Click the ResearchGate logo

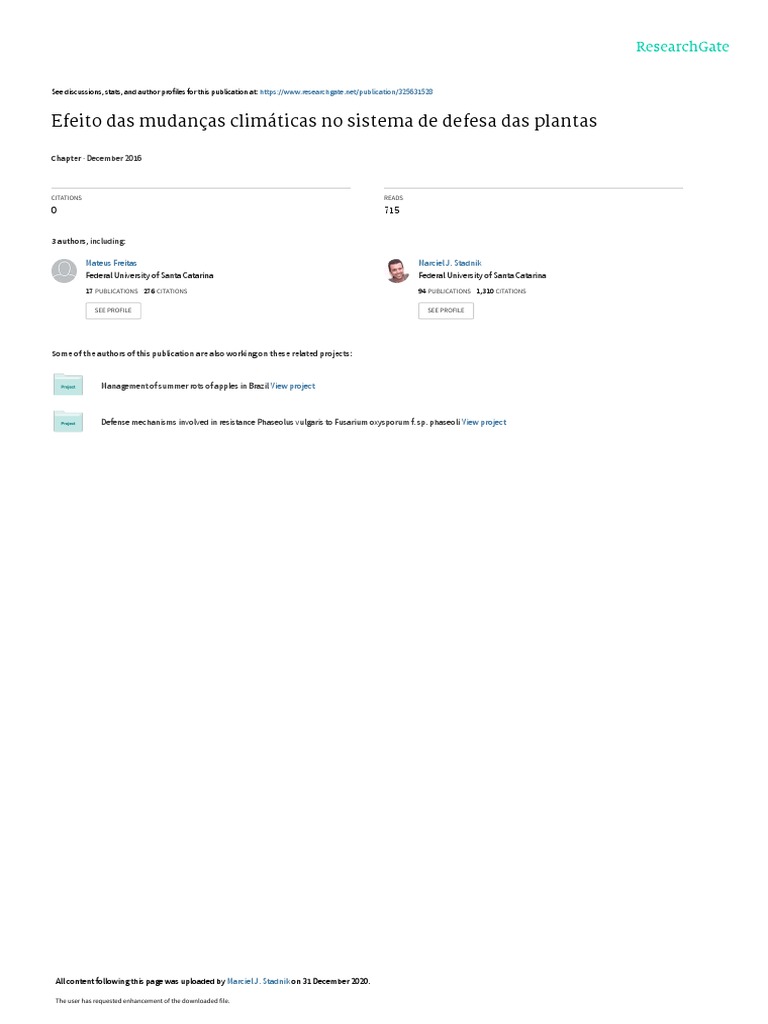click(x=682, y=47)
